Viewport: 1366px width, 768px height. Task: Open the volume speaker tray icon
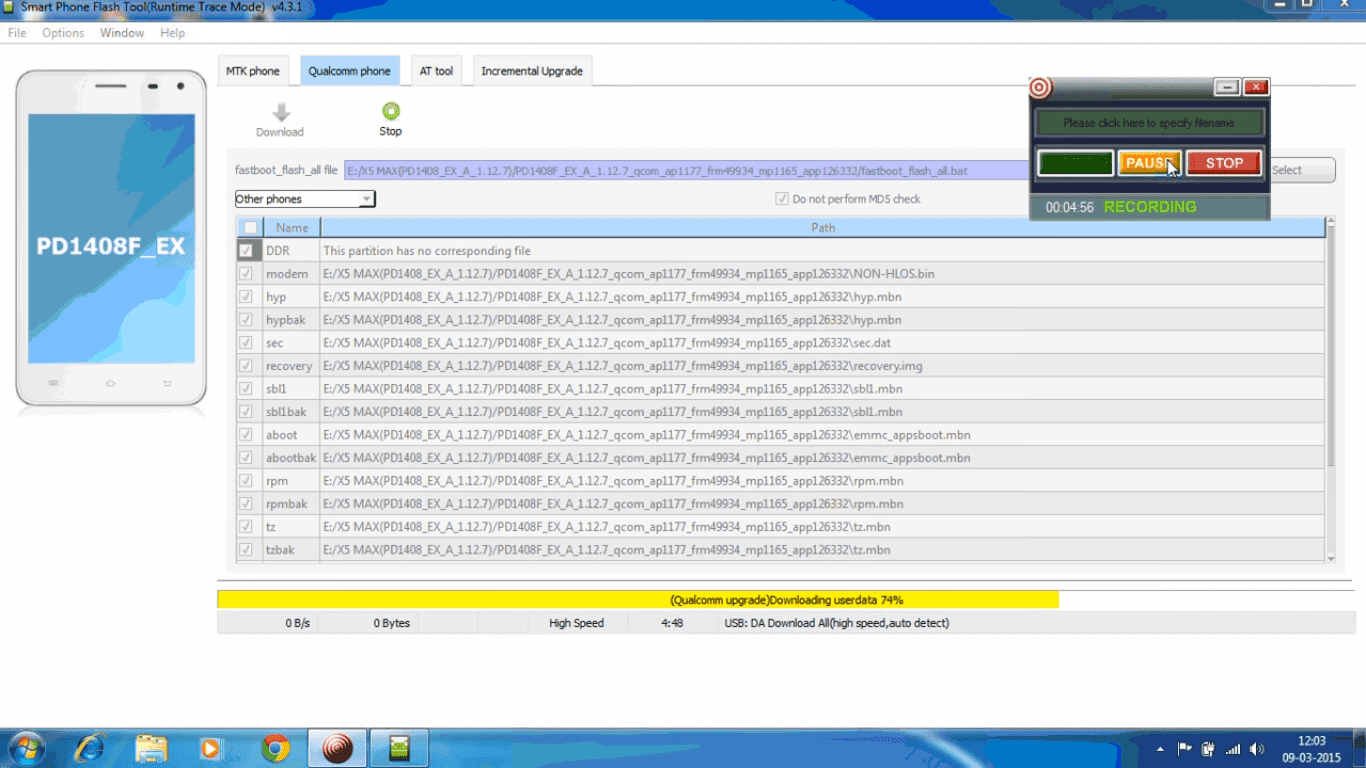[1257, 748]
